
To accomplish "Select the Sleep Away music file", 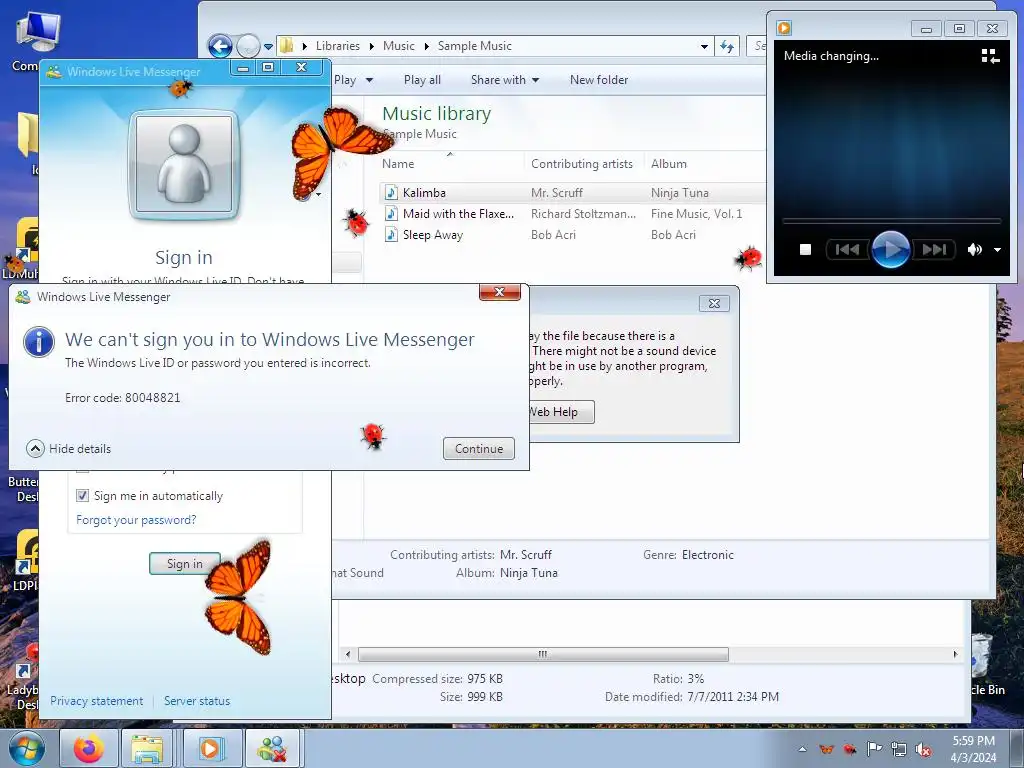I will [x=432, y=234].
